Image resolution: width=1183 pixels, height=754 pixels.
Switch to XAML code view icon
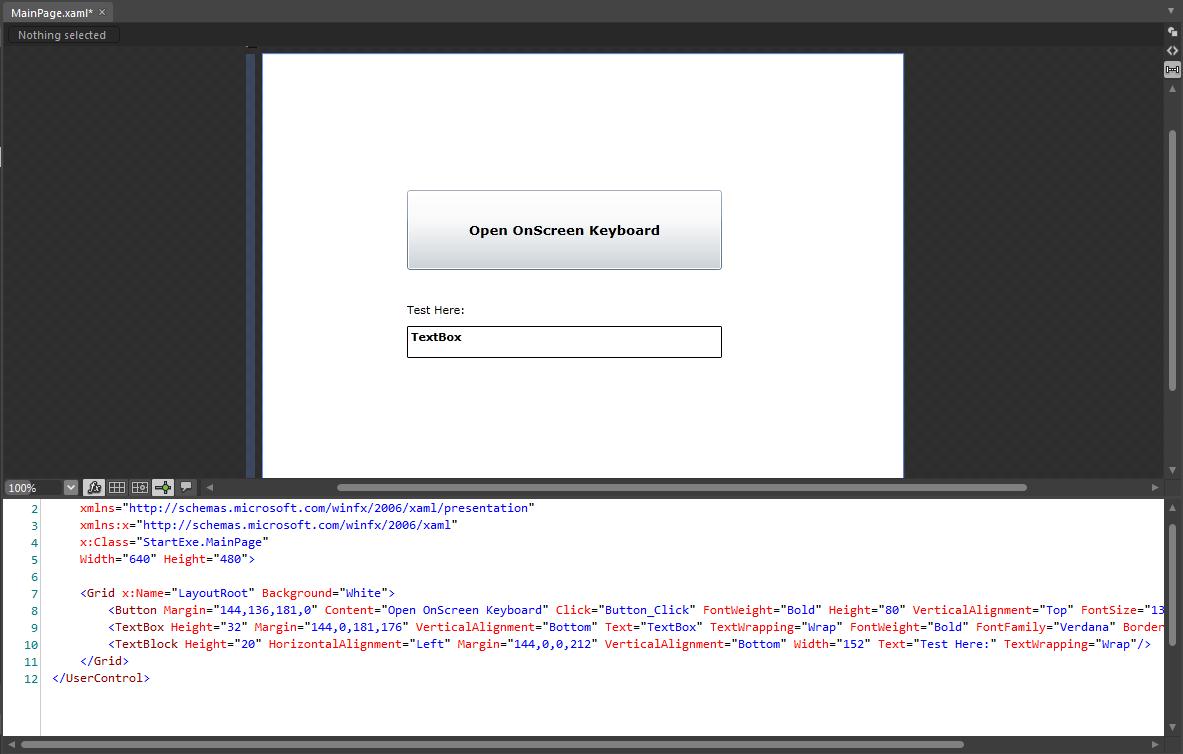pos(1172,50)
